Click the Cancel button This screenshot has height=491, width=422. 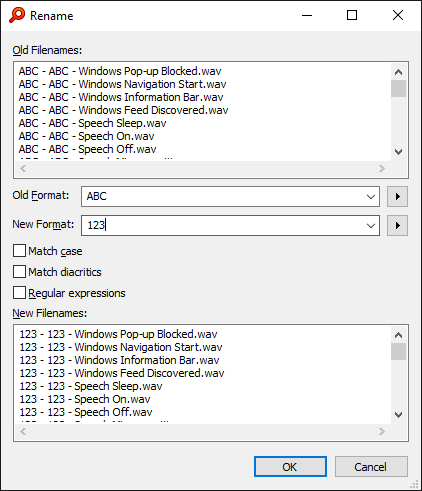(x=371, y=467)
